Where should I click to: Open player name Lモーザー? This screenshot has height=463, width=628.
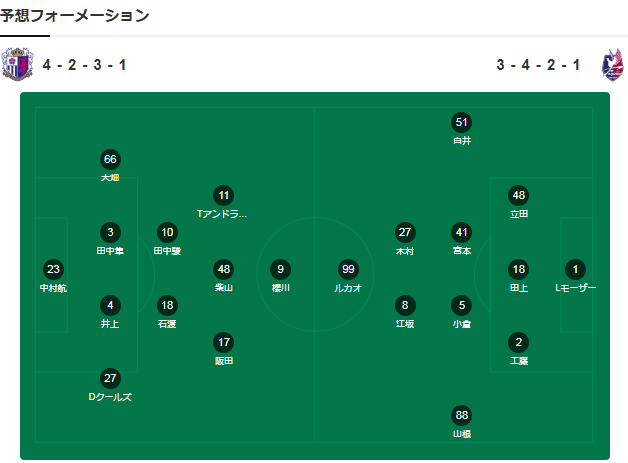(x=575, y=288)
